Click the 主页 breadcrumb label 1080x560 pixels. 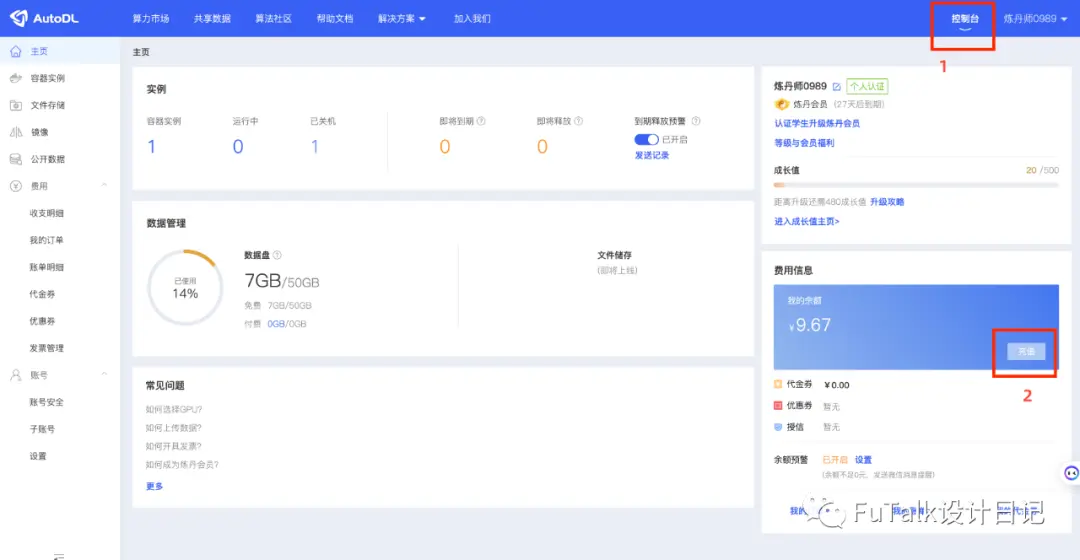point(141,52)
